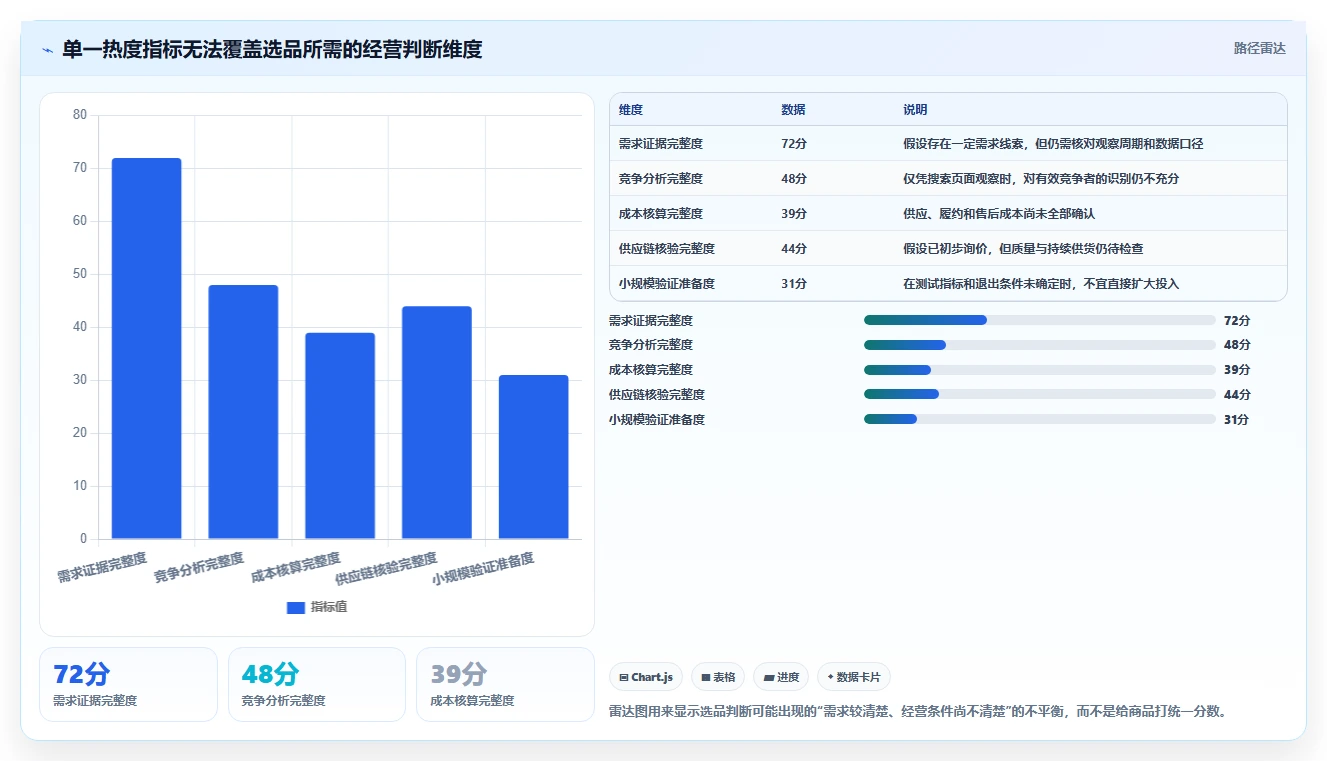Screen dimensions: 1327x761
Task: Click the 供应链核验完整度 progress bar
Action: (x=1040, y=394)
